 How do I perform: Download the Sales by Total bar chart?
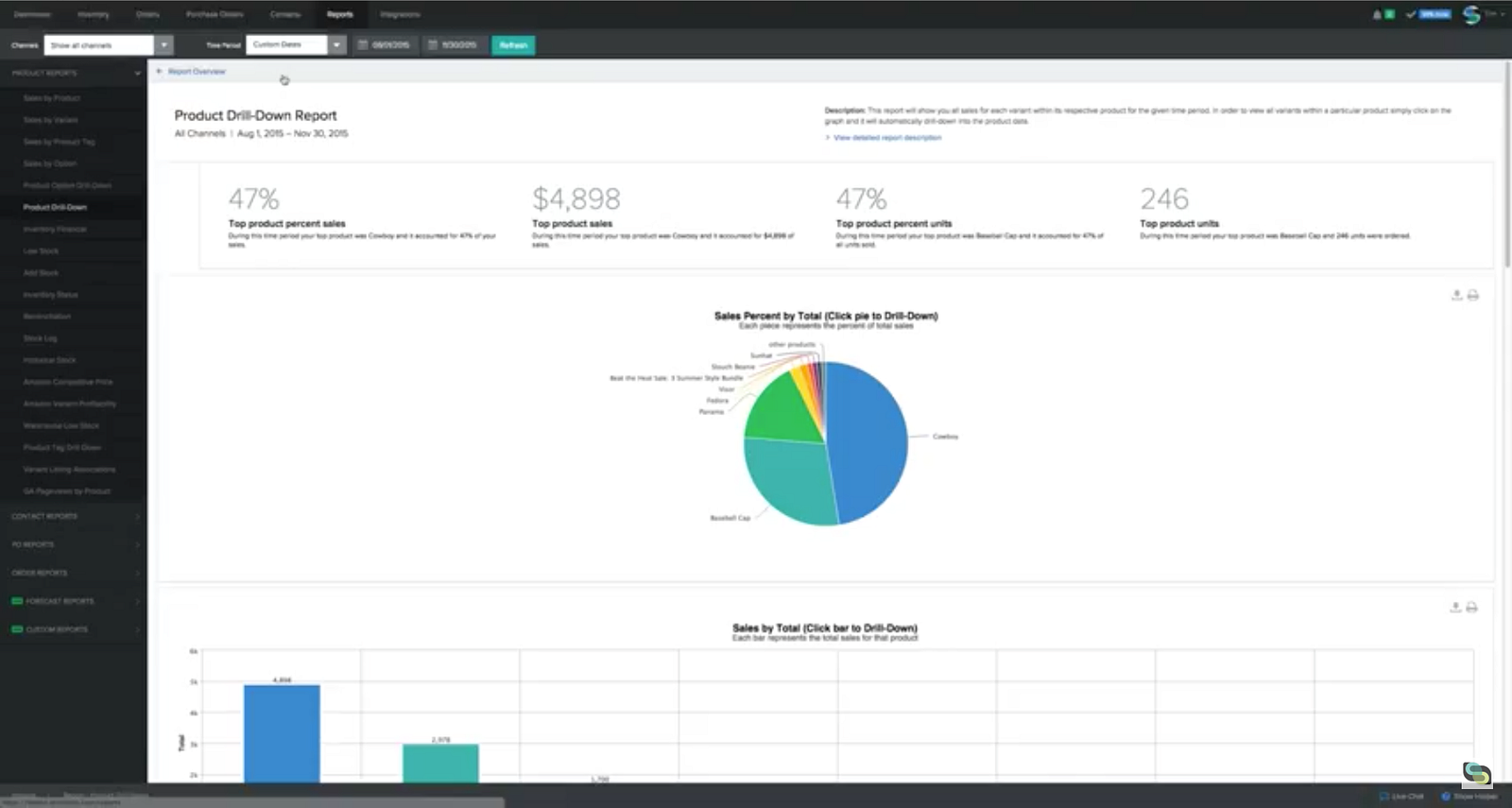(x=1455, y=607)
